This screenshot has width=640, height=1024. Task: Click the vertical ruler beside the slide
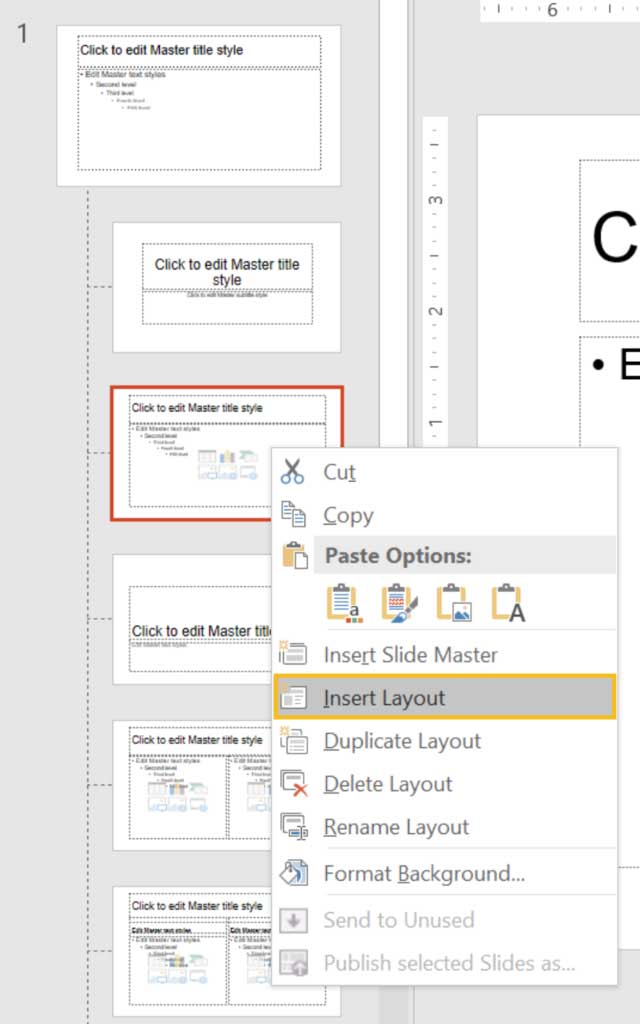click(x=435, y=281)
